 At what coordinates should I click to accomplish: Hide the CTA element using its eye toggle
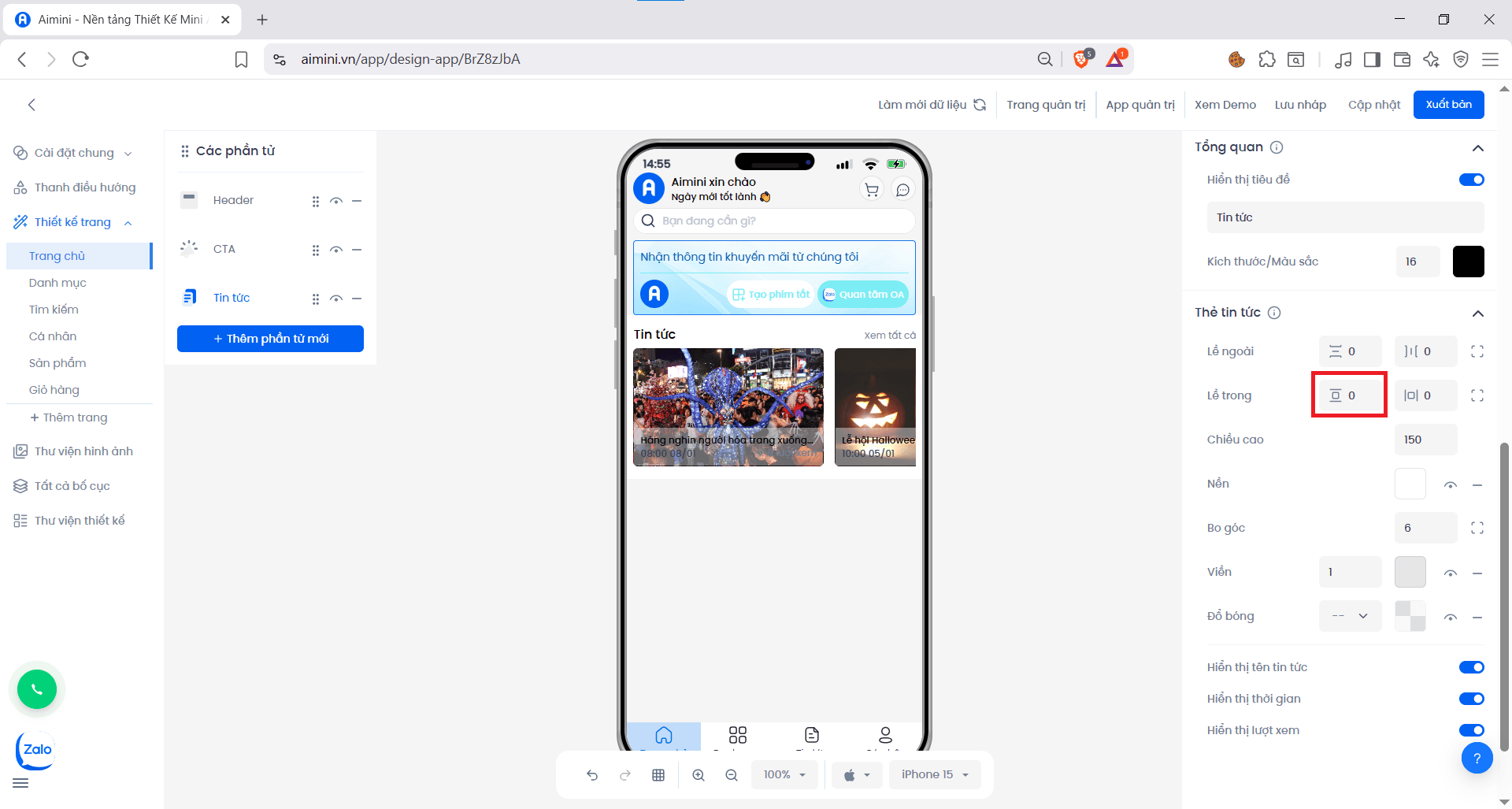[336, 250]
